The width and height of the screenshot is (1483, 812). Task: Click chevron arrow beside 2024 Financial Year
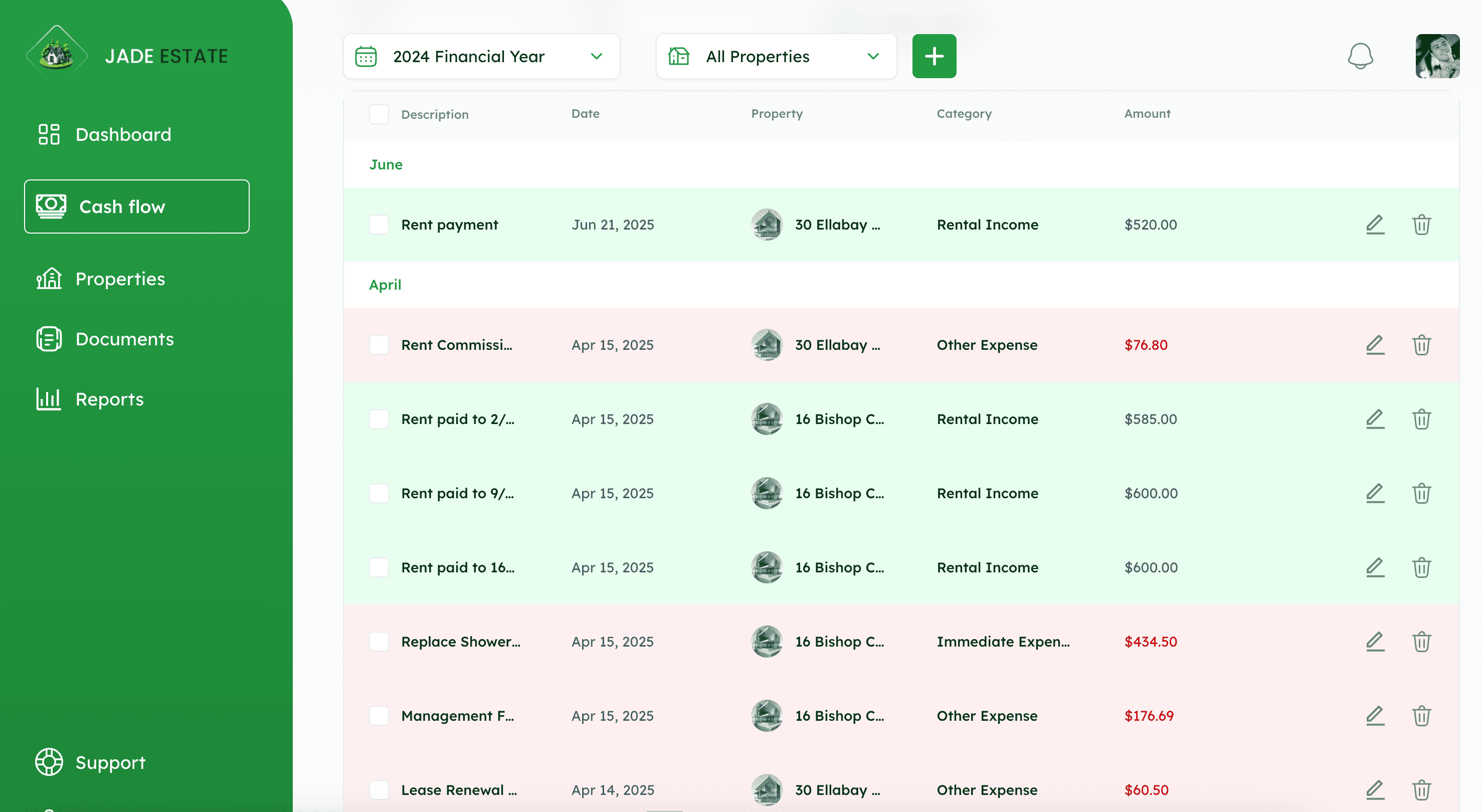[597, 57]
